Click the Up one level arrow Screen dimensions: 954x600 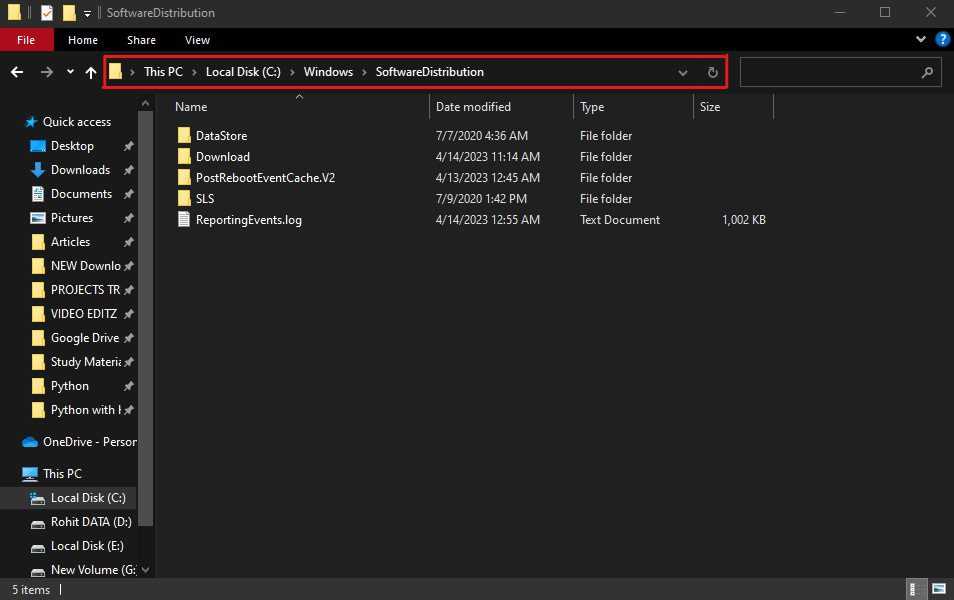tap(91, 72)
